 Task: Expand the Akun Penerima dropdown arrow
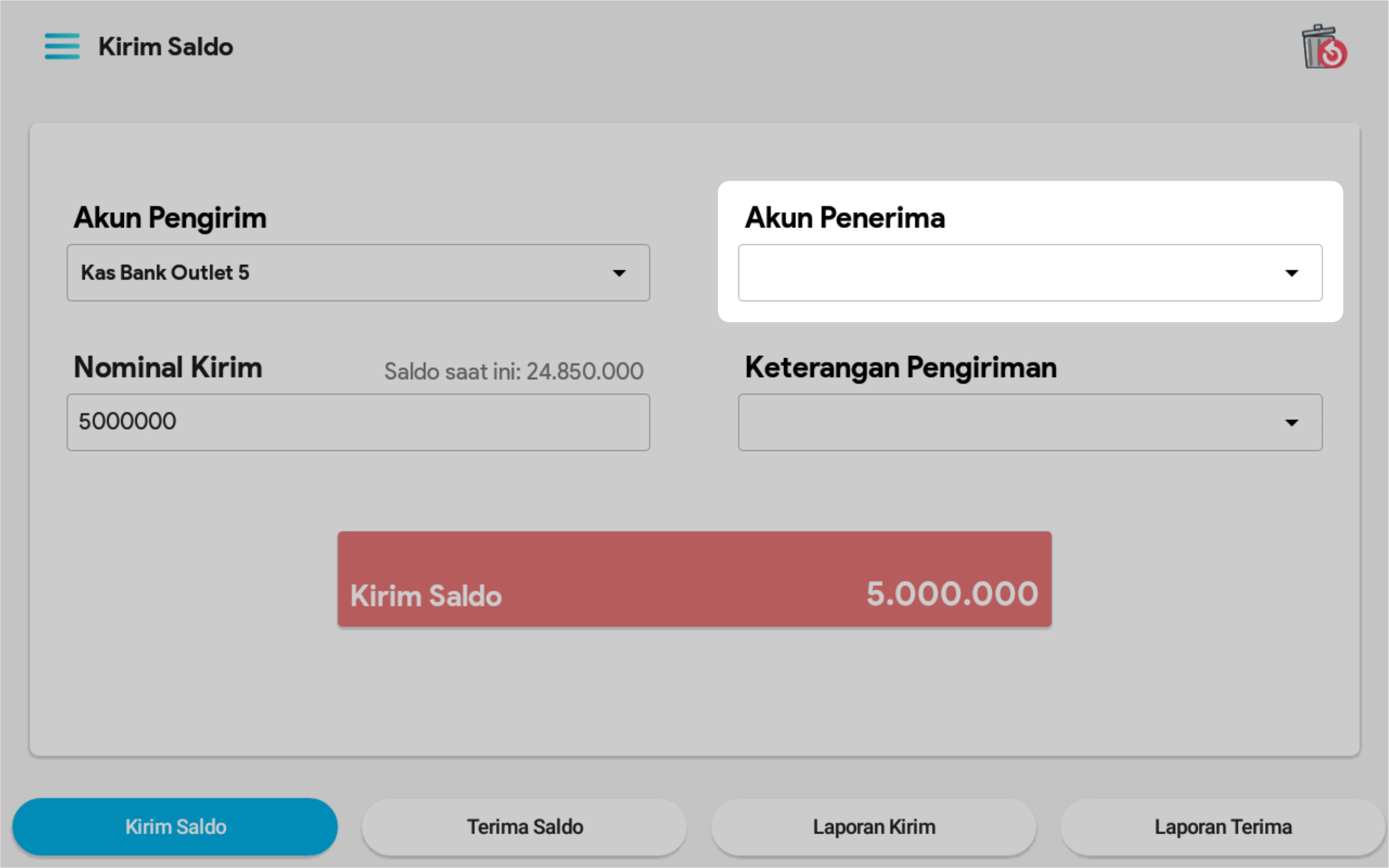click(x=1291, y=273)
